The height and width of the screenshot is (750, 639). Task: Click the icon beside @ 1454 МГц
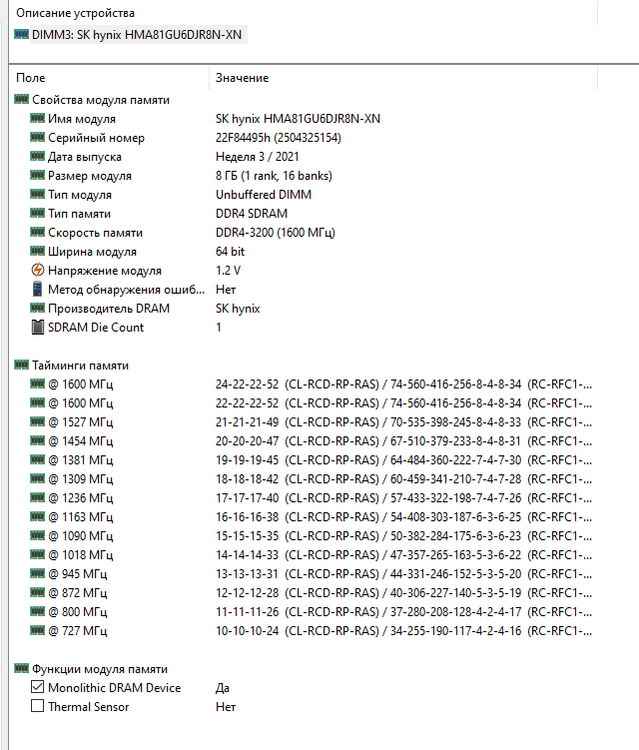pos(37,441)
